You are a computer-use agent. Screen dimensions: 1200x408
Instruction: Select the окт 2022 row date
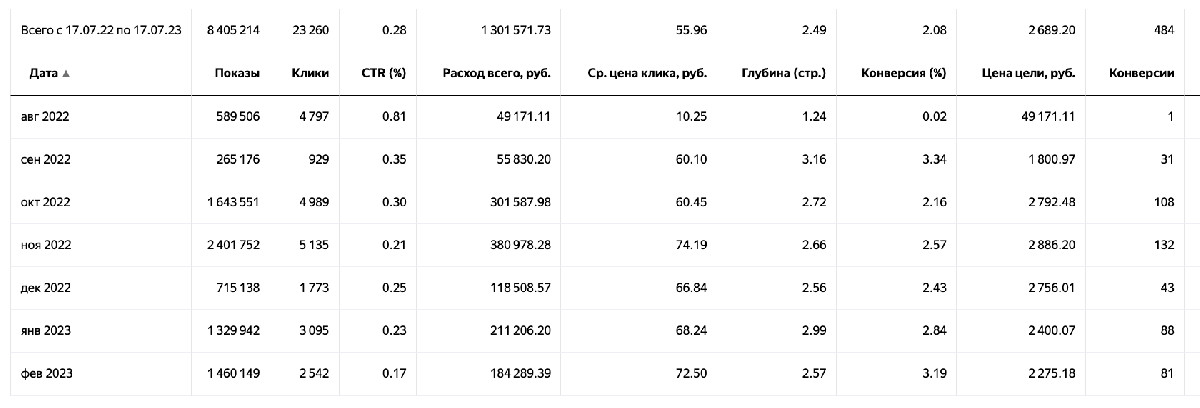(45, 202)
